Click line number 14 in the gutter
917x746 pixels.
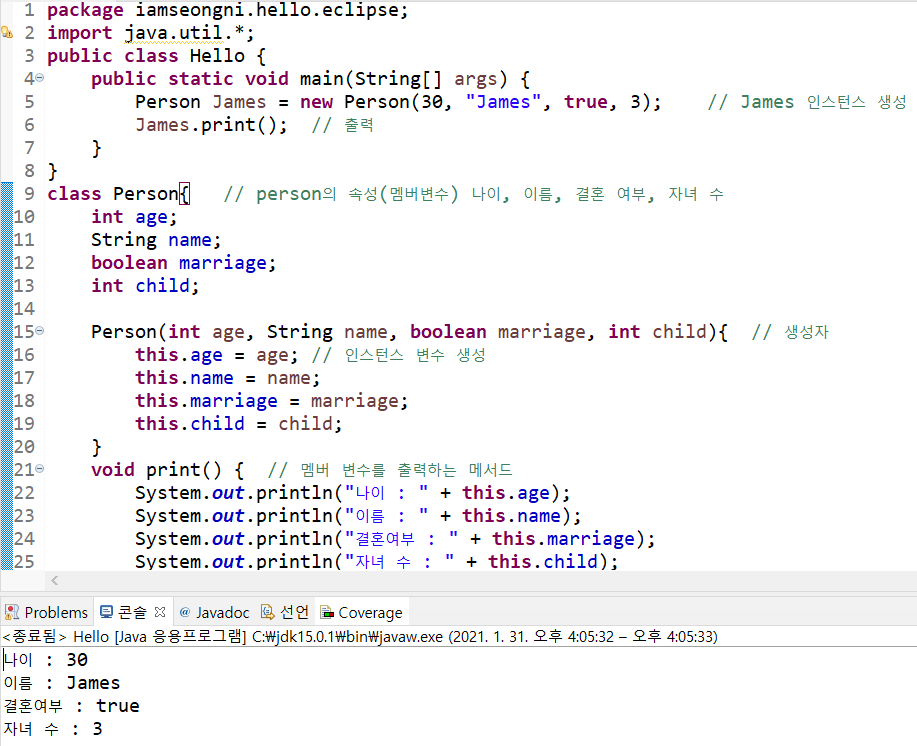[x=24, y=309]
